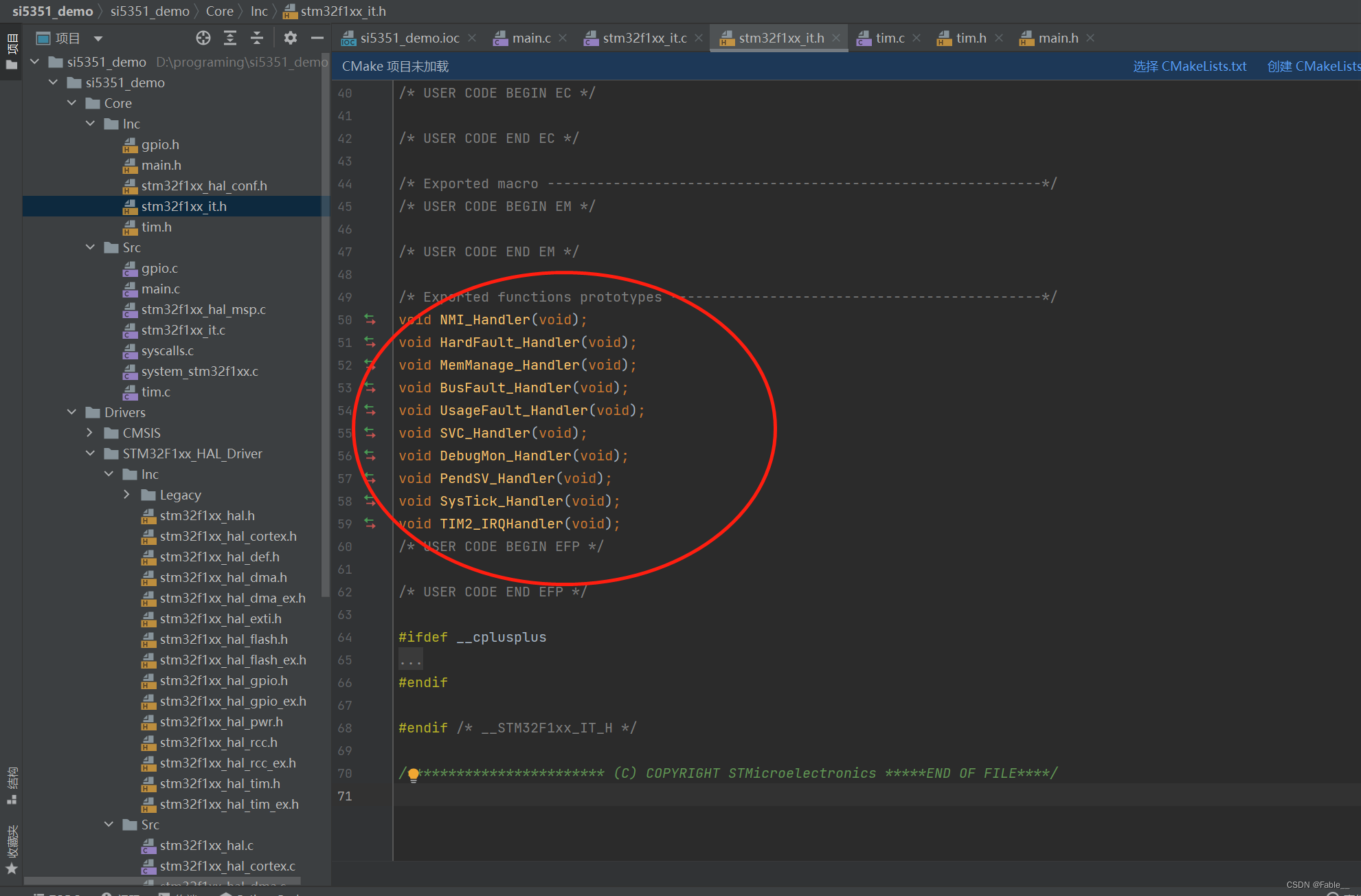
Task: Close the si5351_demo.ioc tab
Action: 472,38
